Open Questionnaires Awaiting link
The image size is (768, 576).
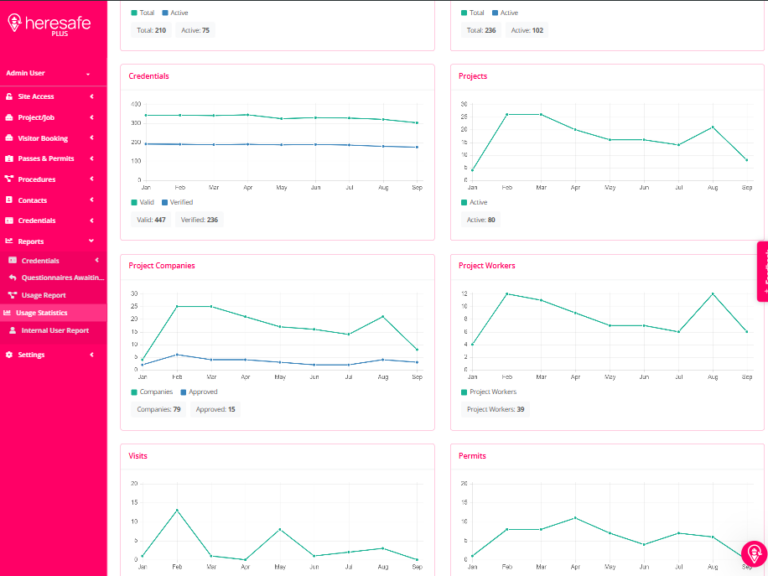pos(53,278)
